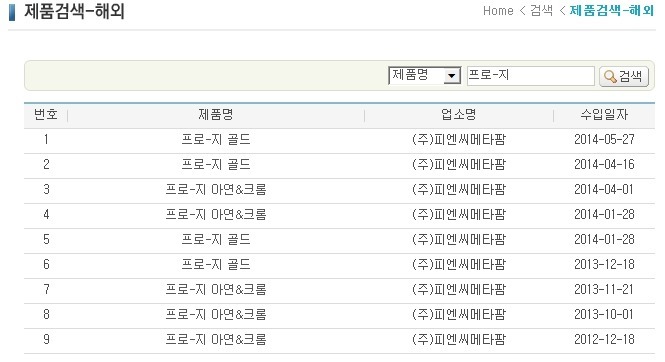Click the dropdown arrow beside 제품명
665x362 pixels.
(452, 76)
